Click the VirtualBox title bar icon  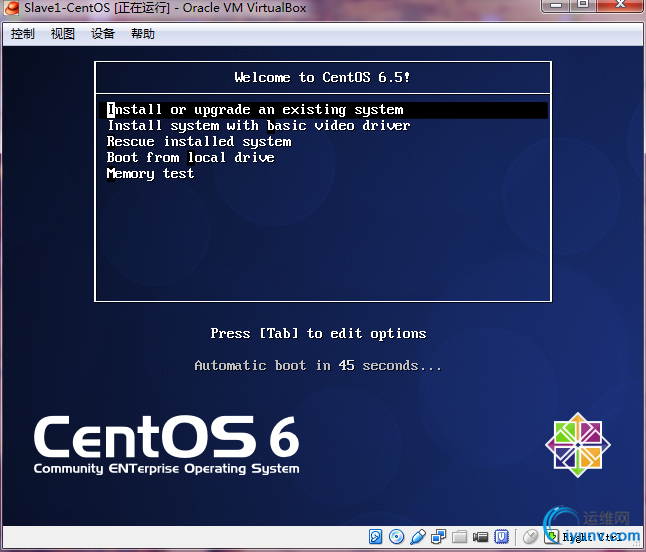(11, 7)
